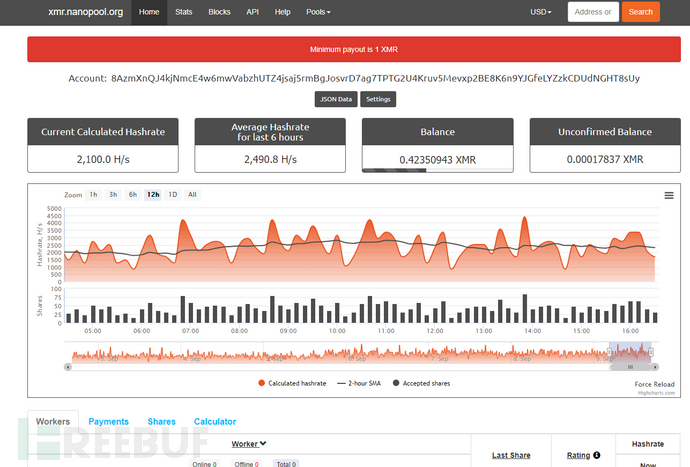Screen dimensions: 690x467
Task: Select the 12h zoom range
Action: pyautogui.click(x=153, y=195)
